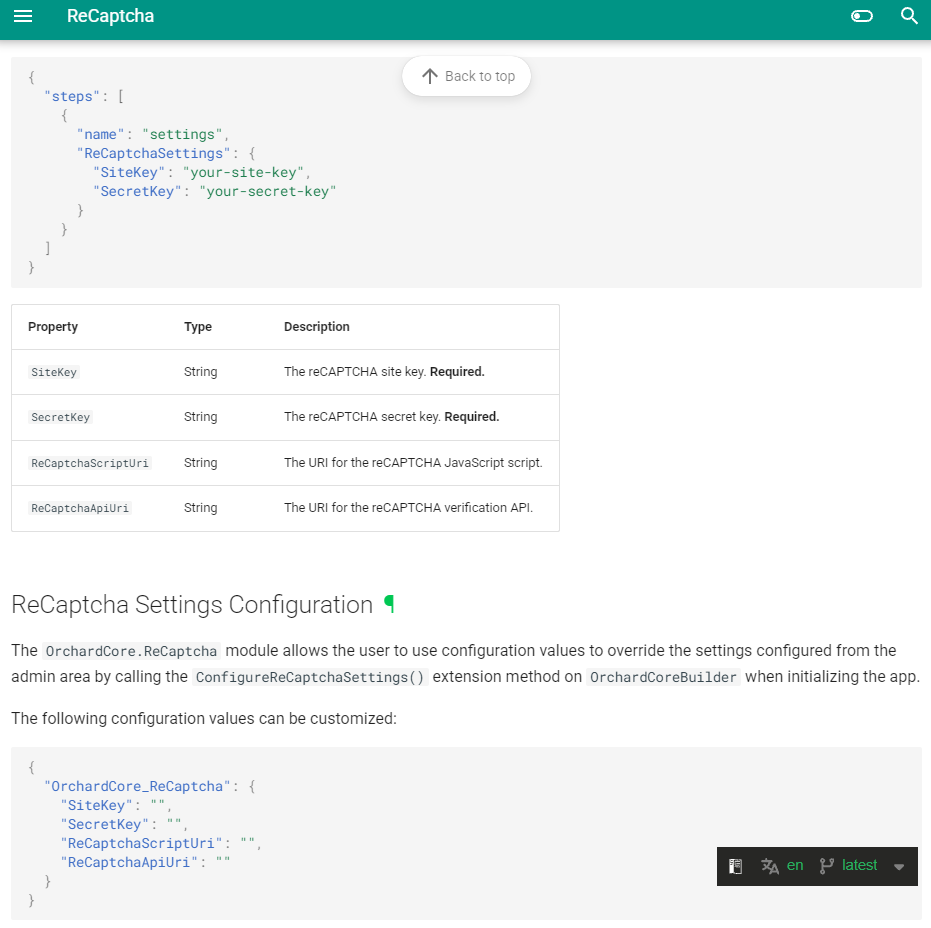Click the Read the Docs book icon

tap(735, 866)
